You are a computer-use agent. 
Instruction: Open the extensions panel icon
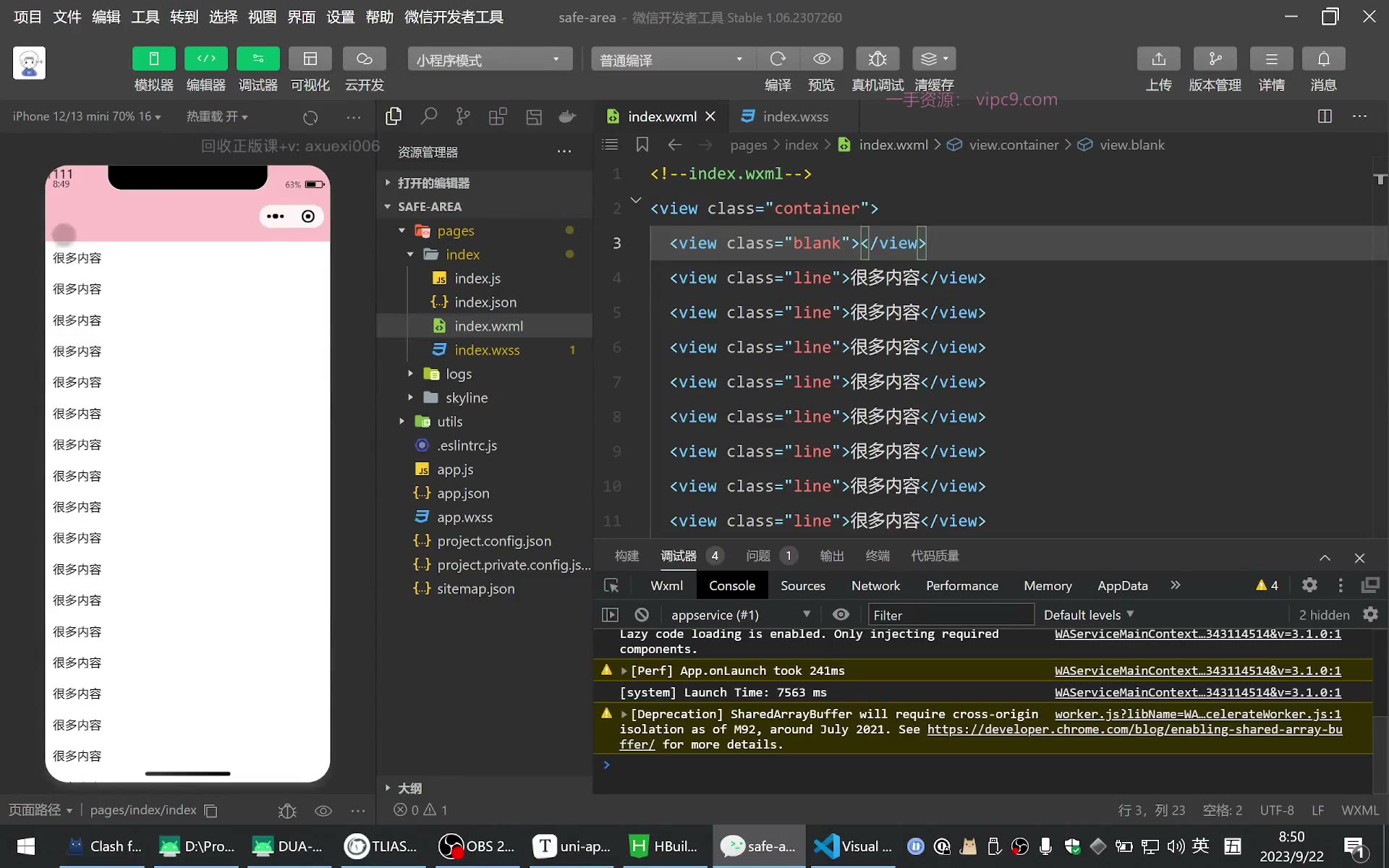(498, 116)
